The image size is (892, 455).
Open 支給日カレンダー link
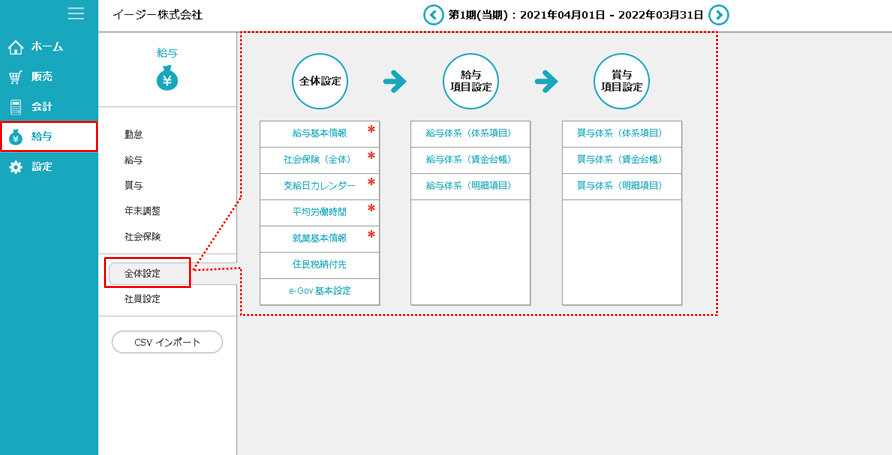pyautogui.click(x=319, y=186)
